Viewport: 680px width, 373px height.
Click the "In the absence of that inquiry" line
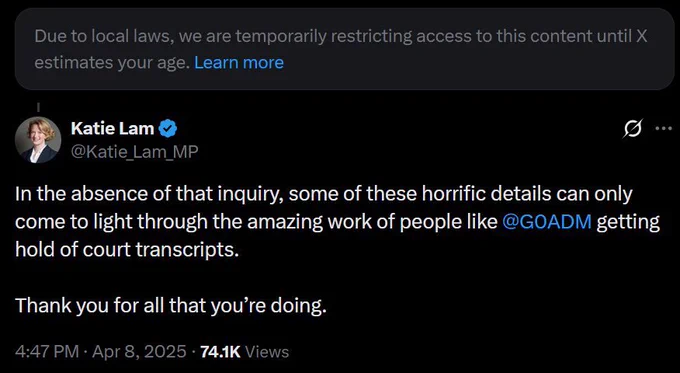(x=324, y=194)
